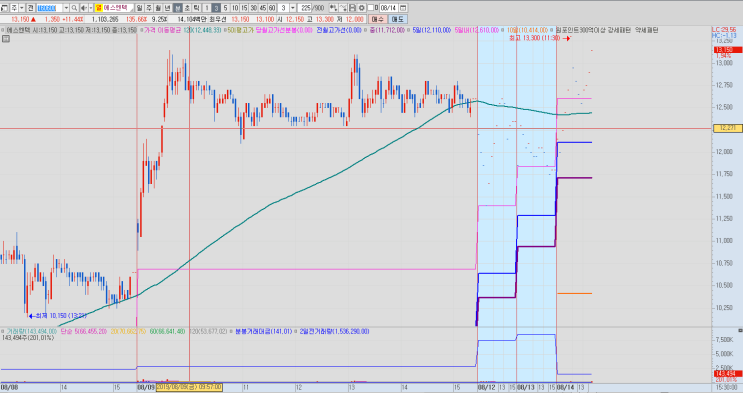
Task: Click the speaker sound icon
Action: (x=83, y=8)
